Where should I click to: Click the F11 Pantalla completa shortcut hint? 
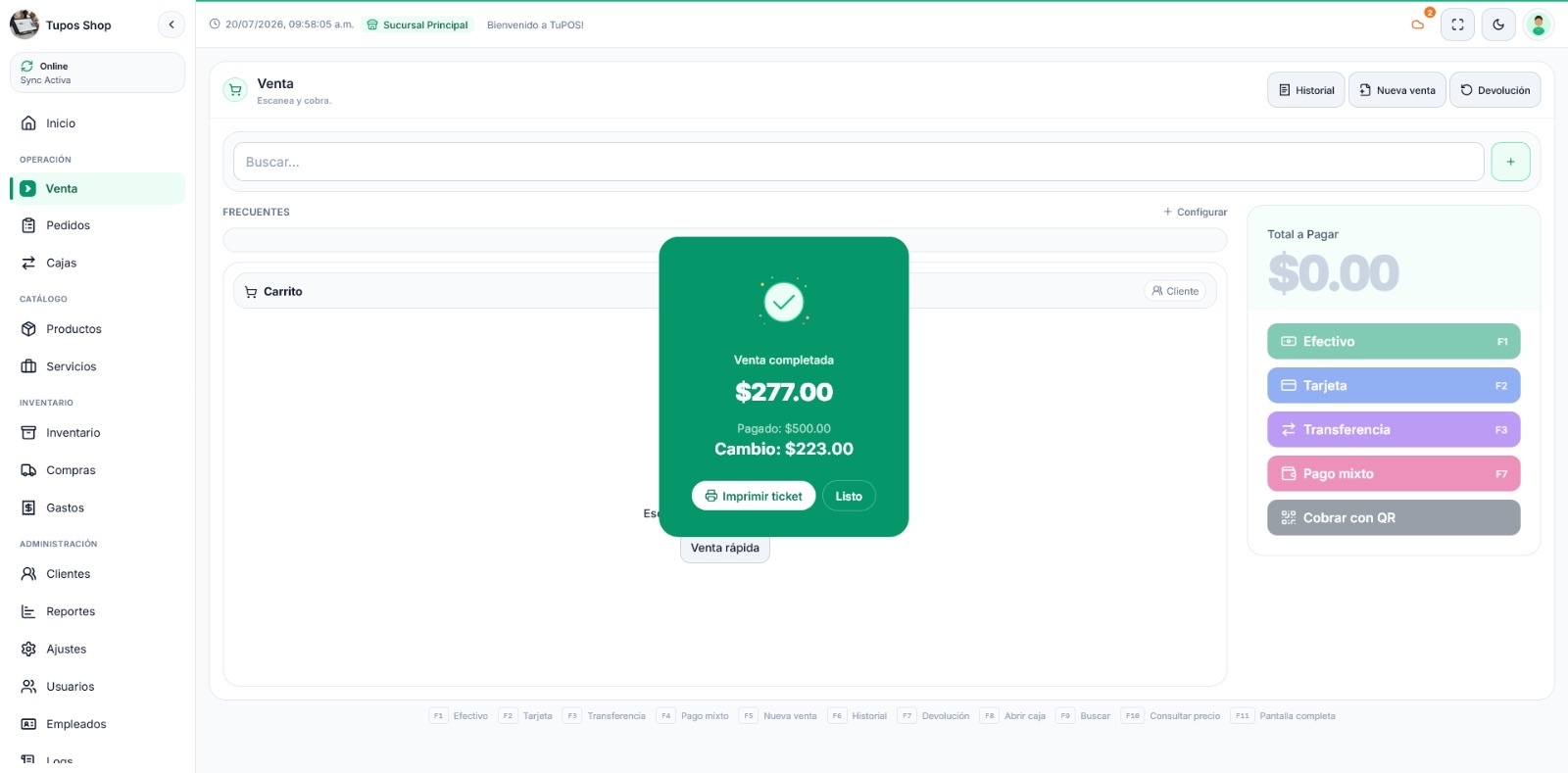coord(1284,716)
